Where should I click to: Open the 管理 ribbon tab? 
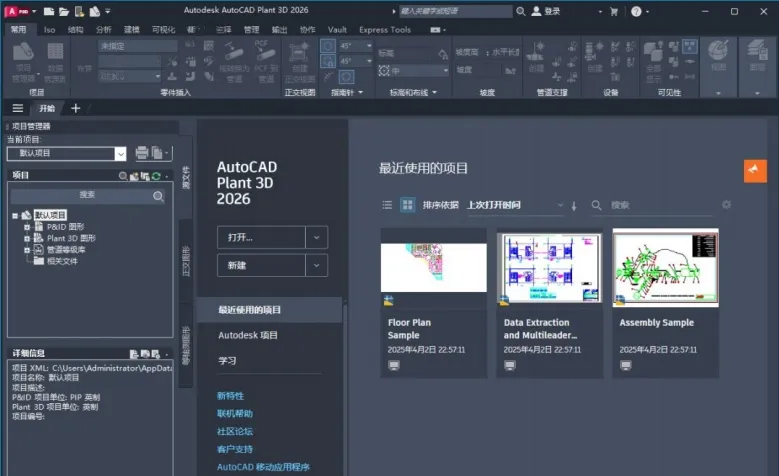tap(251, 30)
